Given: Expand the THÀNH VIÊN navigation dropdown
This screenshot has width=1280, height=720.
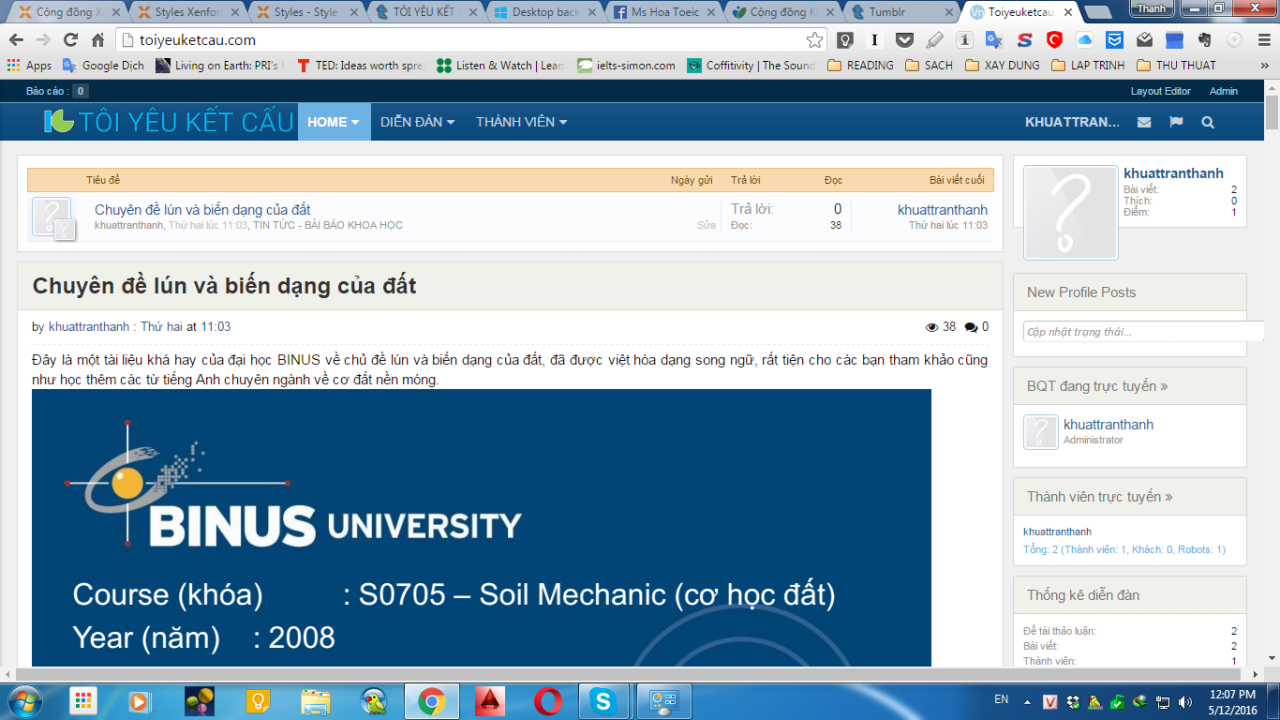Looking at the screenshot, I should pyautogui.click(x=521, y=122).
